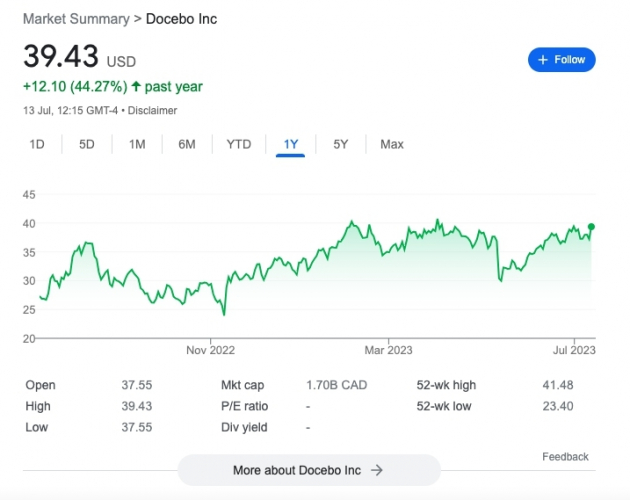Click the Follow button
This screenshot has width=630, height=500.
[x=562, y=60]
